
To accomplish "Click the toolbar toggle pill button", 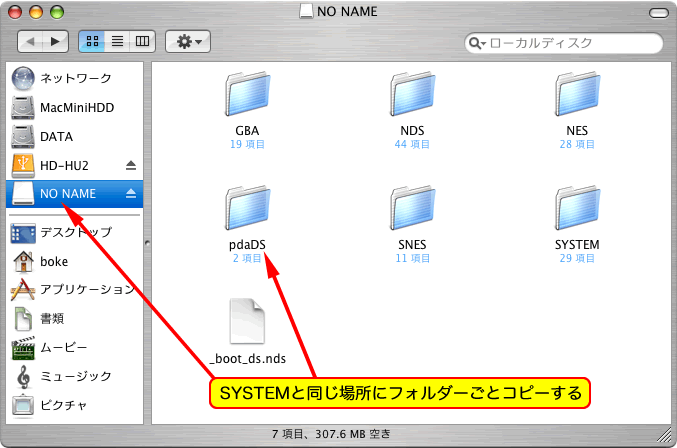I will (x=659, y=13).
